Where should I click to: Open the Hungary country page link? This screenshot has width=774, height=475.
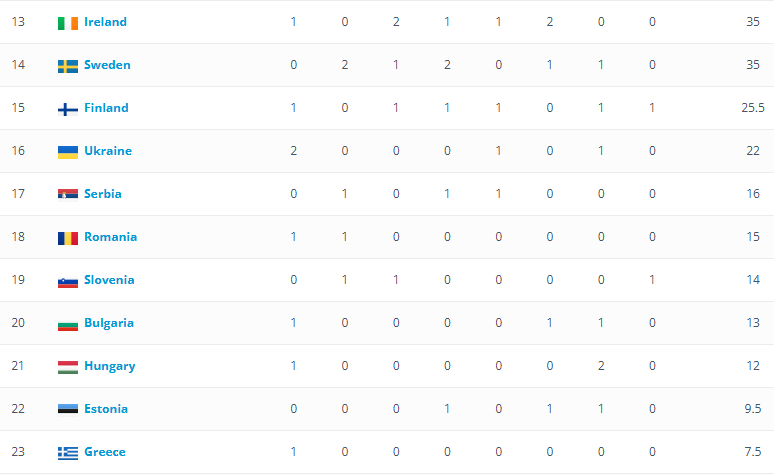pos(110,366)
